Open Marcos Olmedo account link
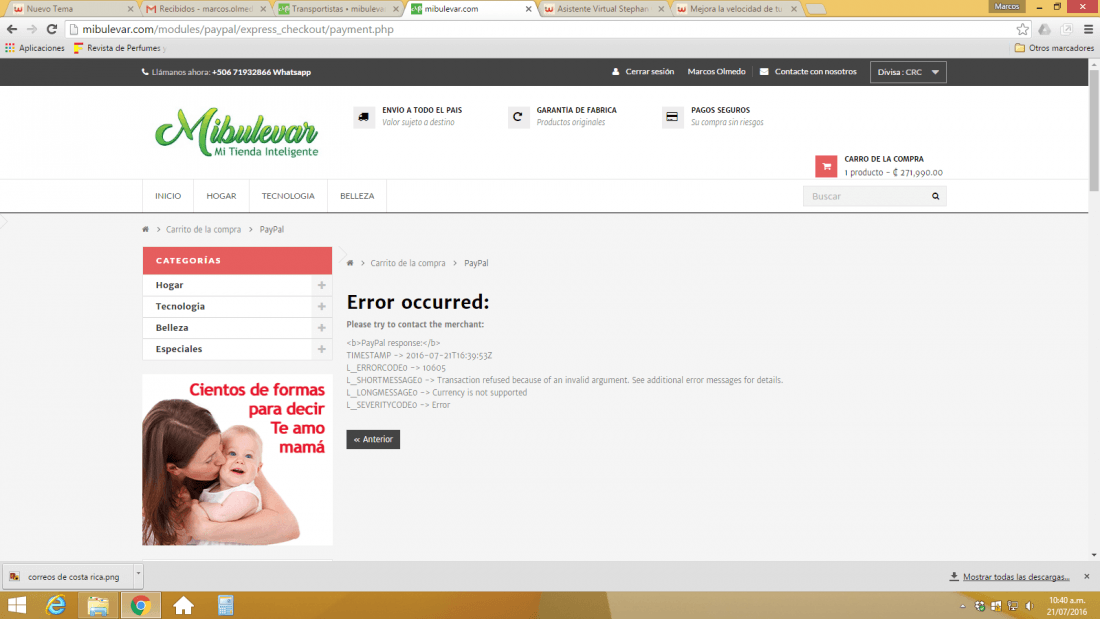Image resolution: width=1100 pixels, height=619 pixels. point(716,72)
